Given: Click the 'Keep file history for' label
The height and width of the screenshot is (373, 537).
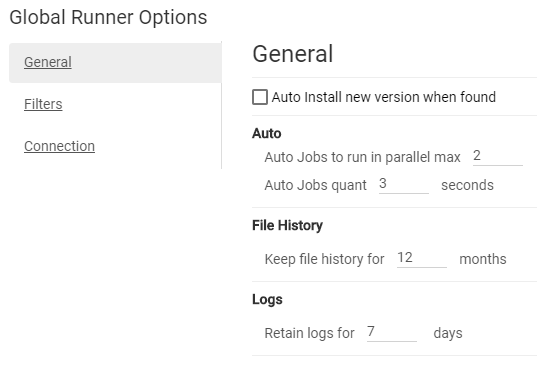Looking at the screenshot, I should 324,259.
